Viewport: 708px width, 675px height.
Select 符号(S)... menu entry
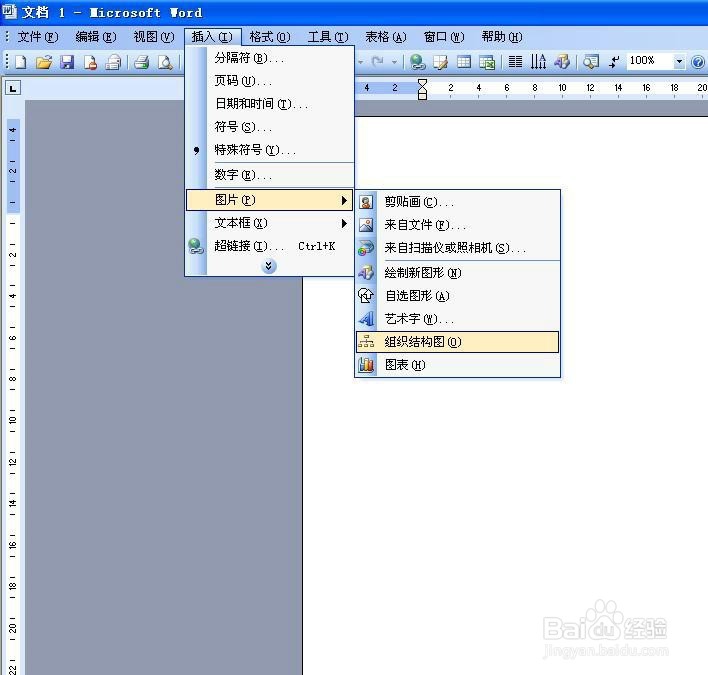tap(270, 127)
